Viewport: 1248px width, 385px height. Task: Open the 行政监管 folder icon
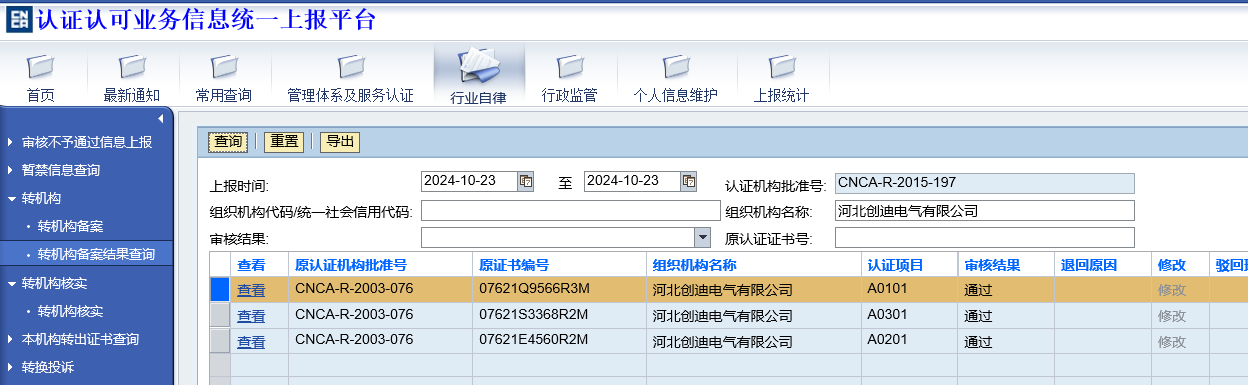(570, 66)
